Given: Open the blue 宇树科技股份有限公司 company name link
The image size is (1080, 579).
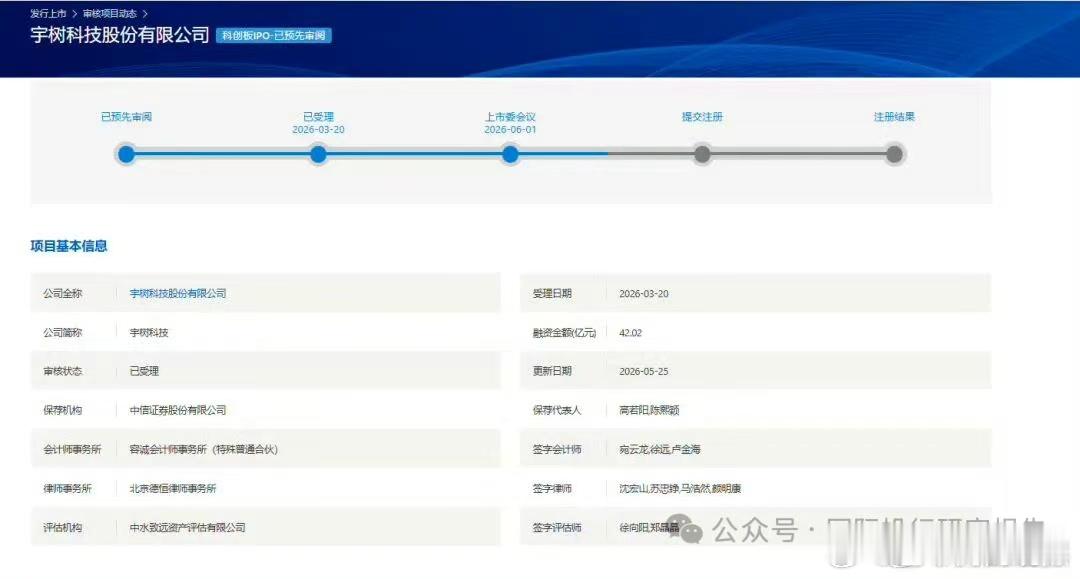Looking at the screenshot, I should click(x=178, y=293).
